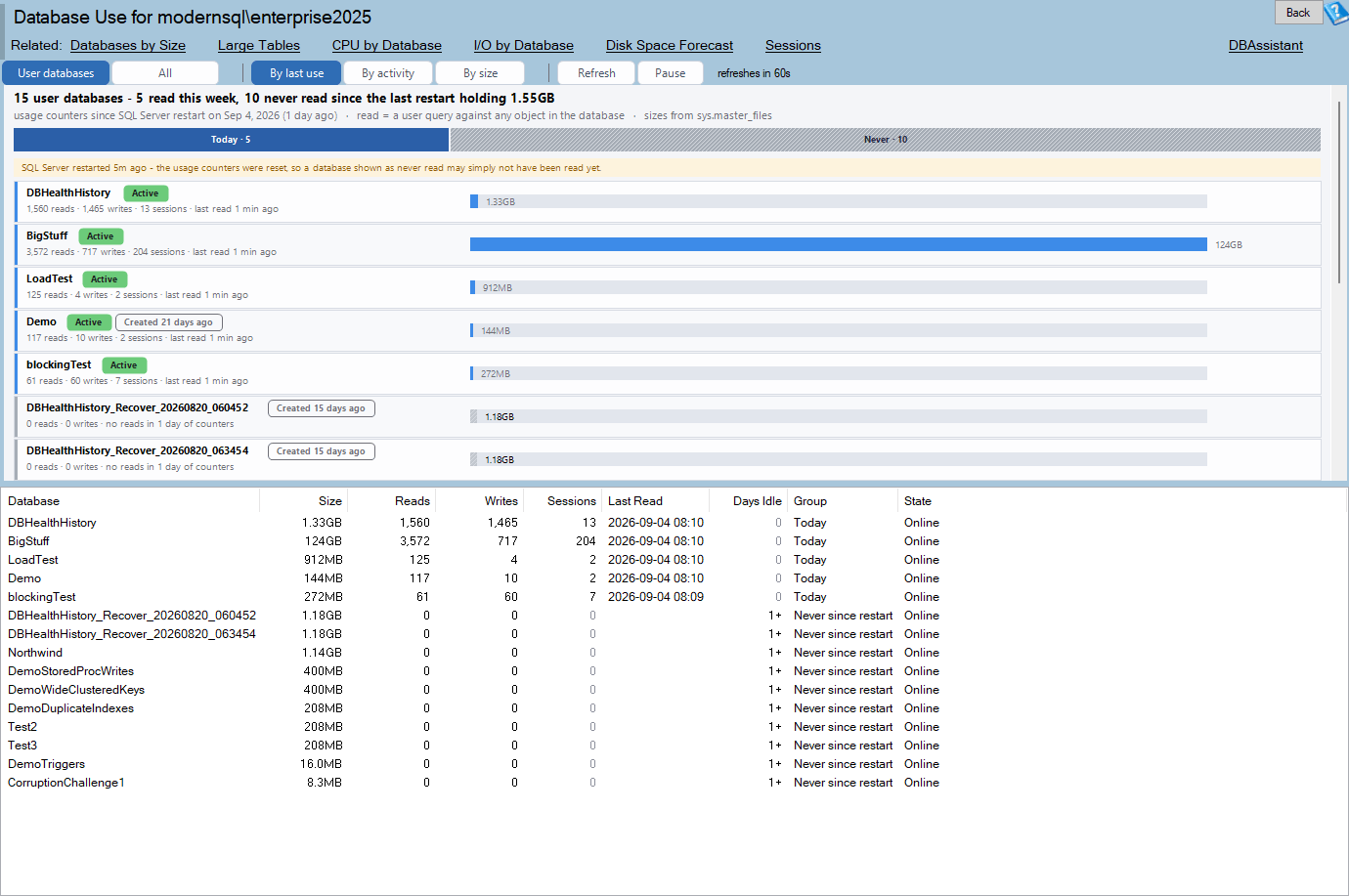Click the BigStuff 124GB size bar
Screen dimensions: 1349x896
click(839, 244)
